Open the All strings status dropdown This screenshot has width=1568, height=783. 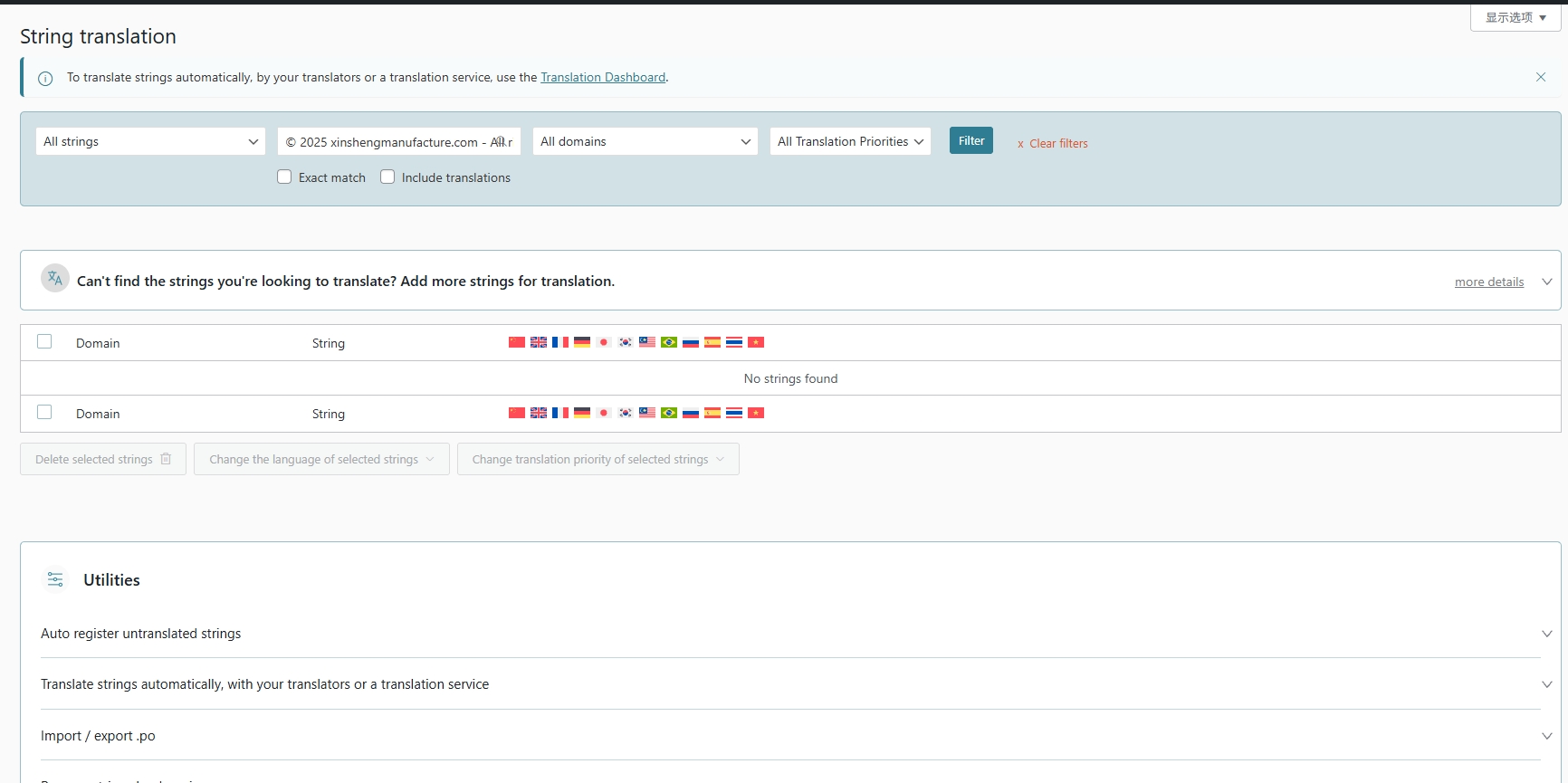click(x=150, y=141)
